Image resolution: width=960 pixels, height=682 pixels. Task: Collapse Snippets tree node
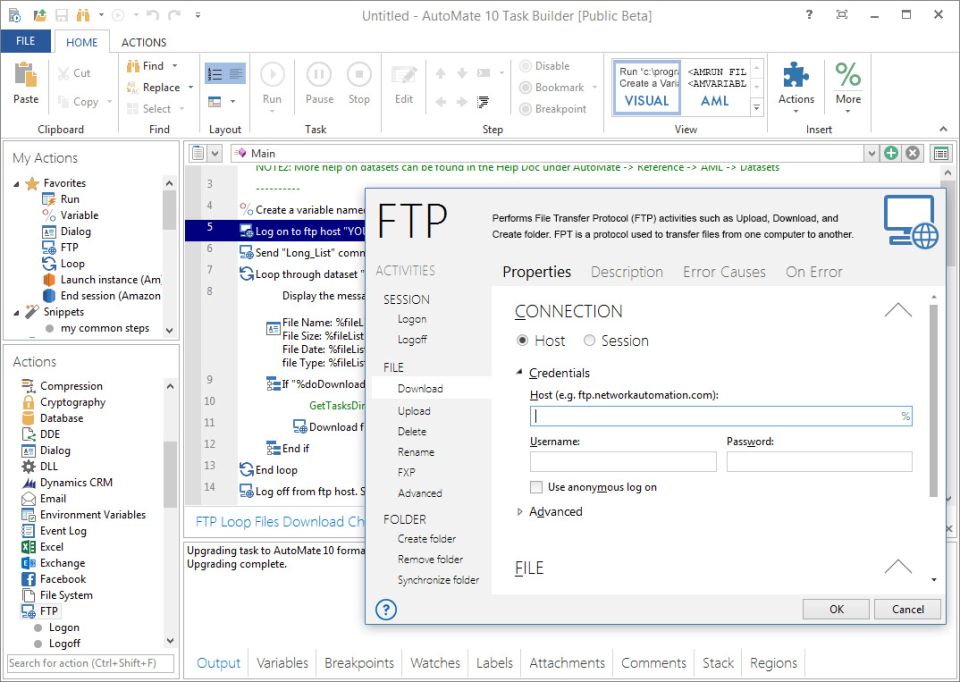(x=17, y=312)
